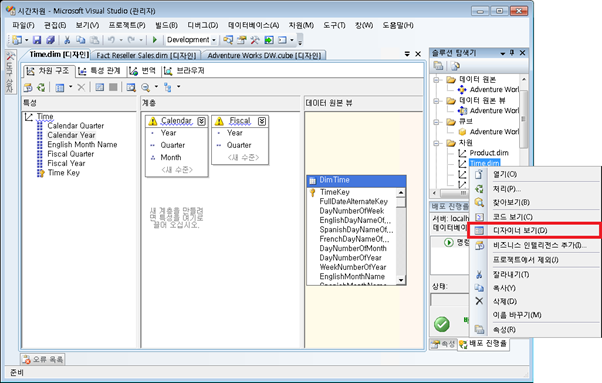Click the wrench and hammer toolbox icon in the main toolbar

click(x=255, y=40)
